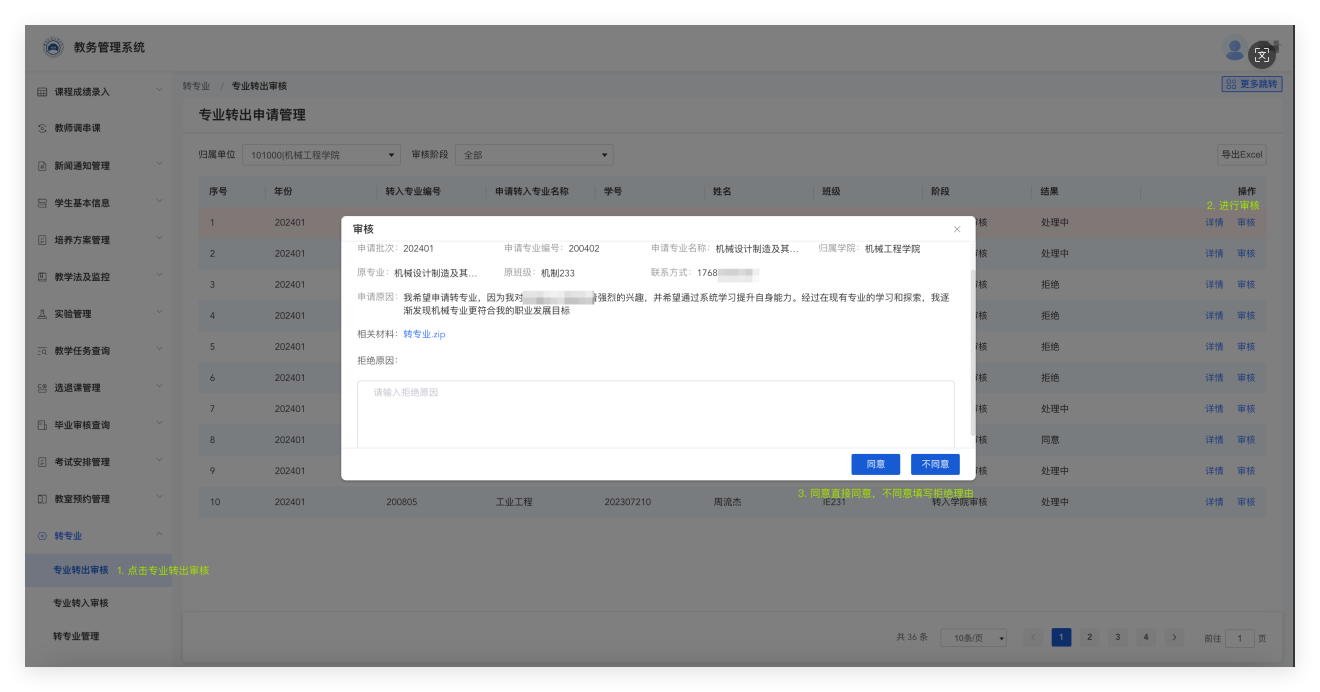Open the 转专业.zip attachment link
This screenshot has height=692, width=1320.
click(424, 334)
